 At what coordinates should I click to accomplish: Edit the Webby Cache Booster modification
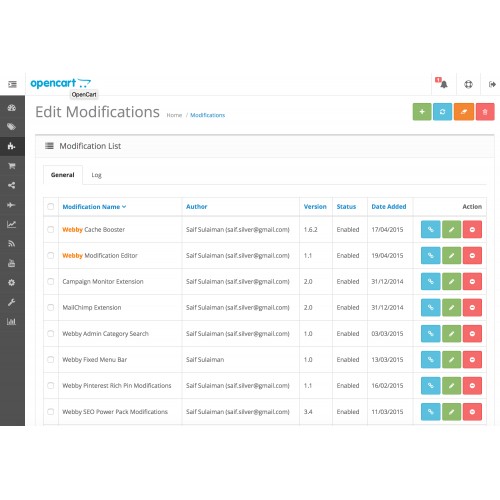click(x=451, y=229)
